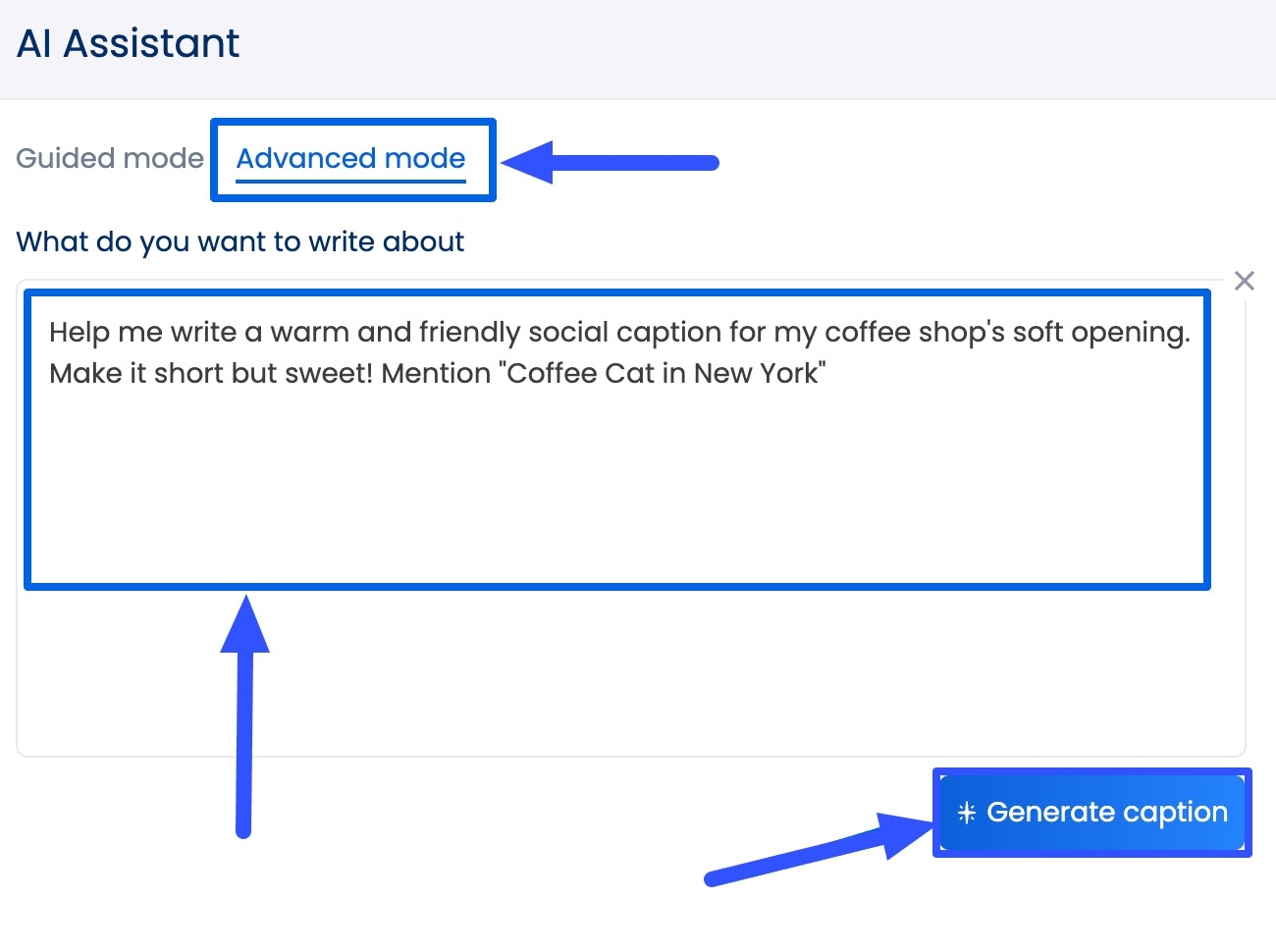This screenshot has width=1276, height=952.
Task: Open Guided mode instead of Advanced mode
Action: (x=109, y=158)
